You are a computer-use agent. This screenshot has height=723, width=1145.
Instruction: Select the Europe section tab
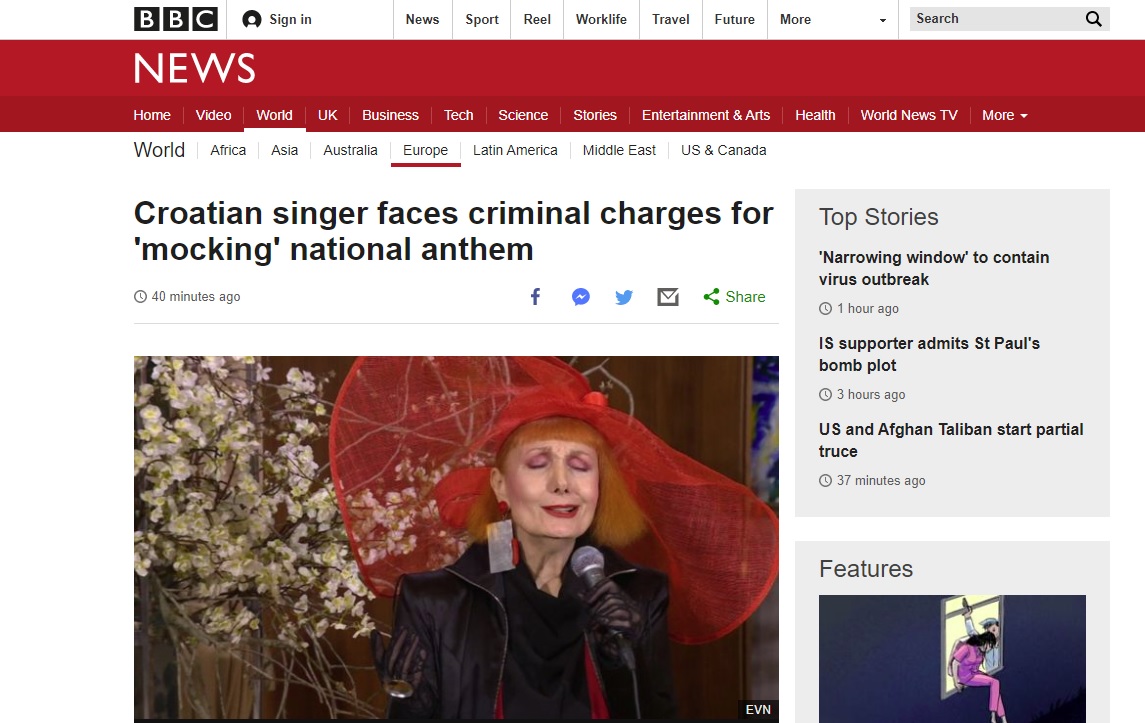coord(425,150)
